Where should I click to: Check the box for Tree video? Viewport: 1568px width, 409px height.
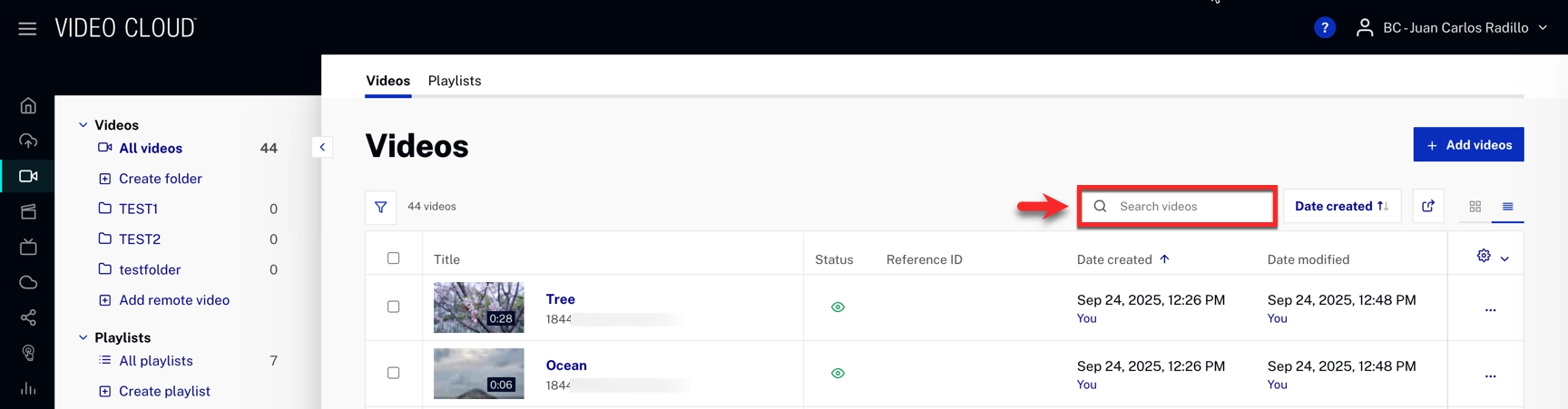[x=393, y=307]
